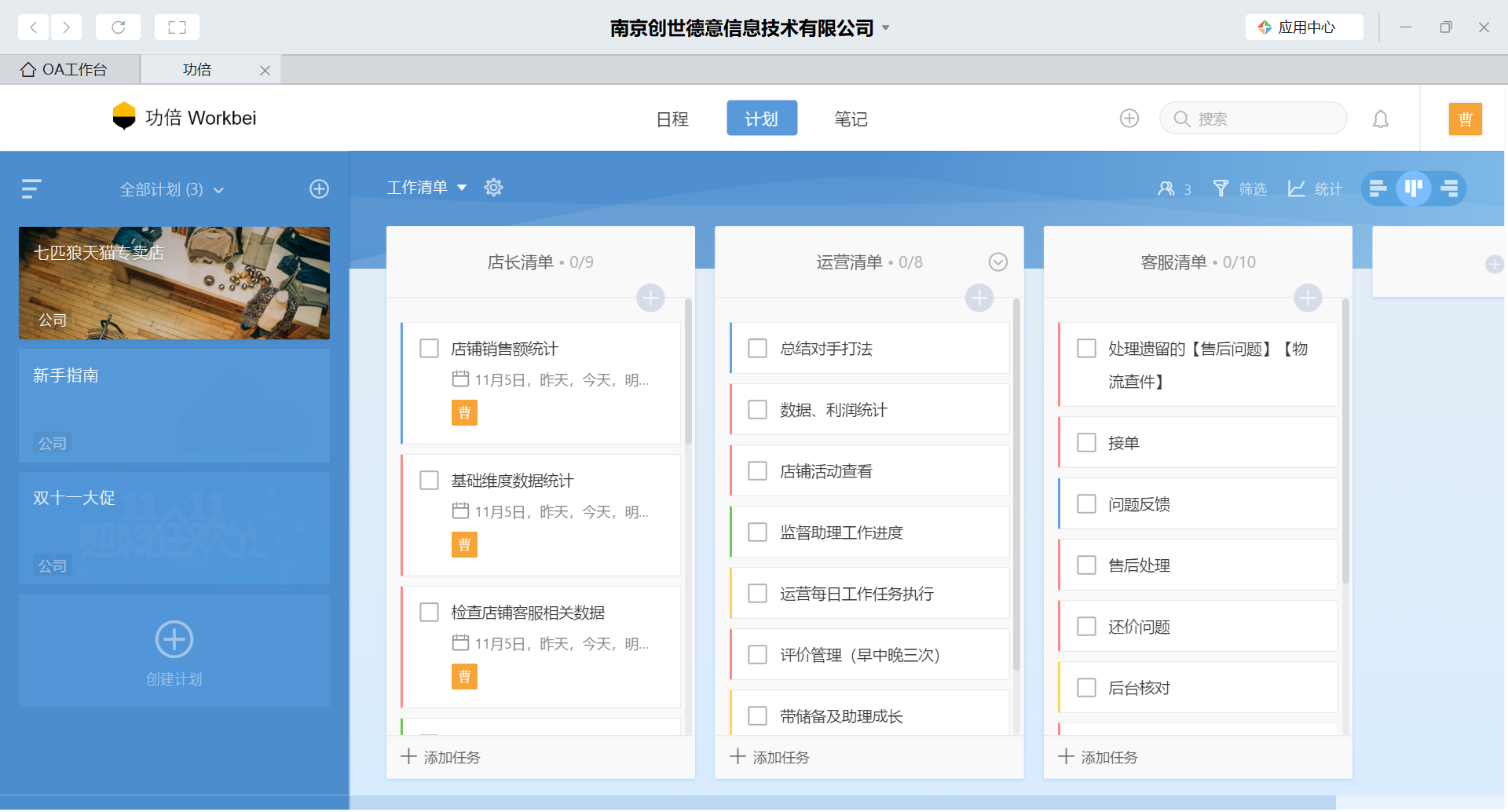Screen dimensions: 1508x812
Task: Click round plus in 运营清单 column
Action: (979, 298)
